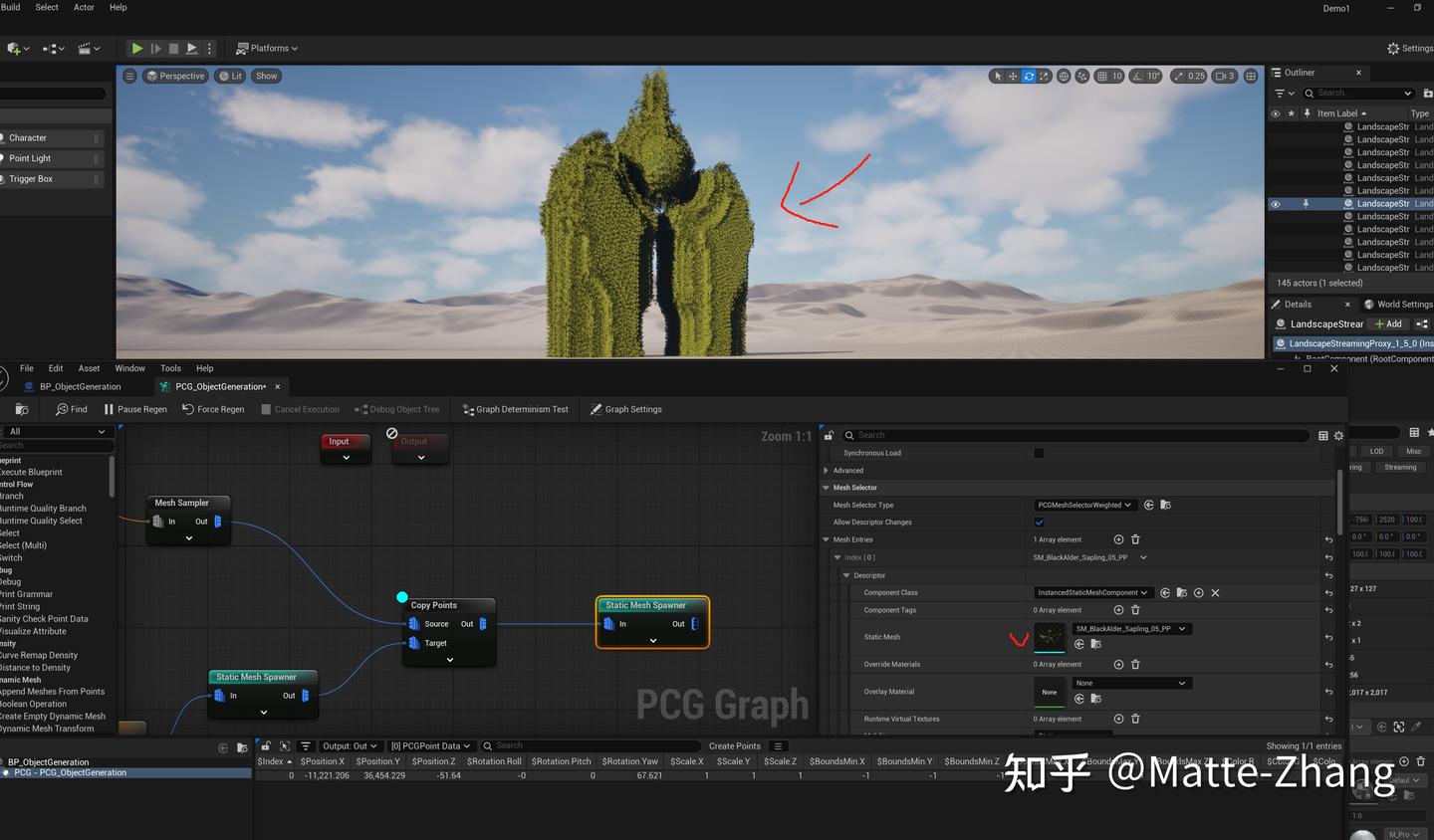The image size is (1434, 840).
Task: Switch to the BP_ObjectGeneration tab
Action: pos(80,386)
